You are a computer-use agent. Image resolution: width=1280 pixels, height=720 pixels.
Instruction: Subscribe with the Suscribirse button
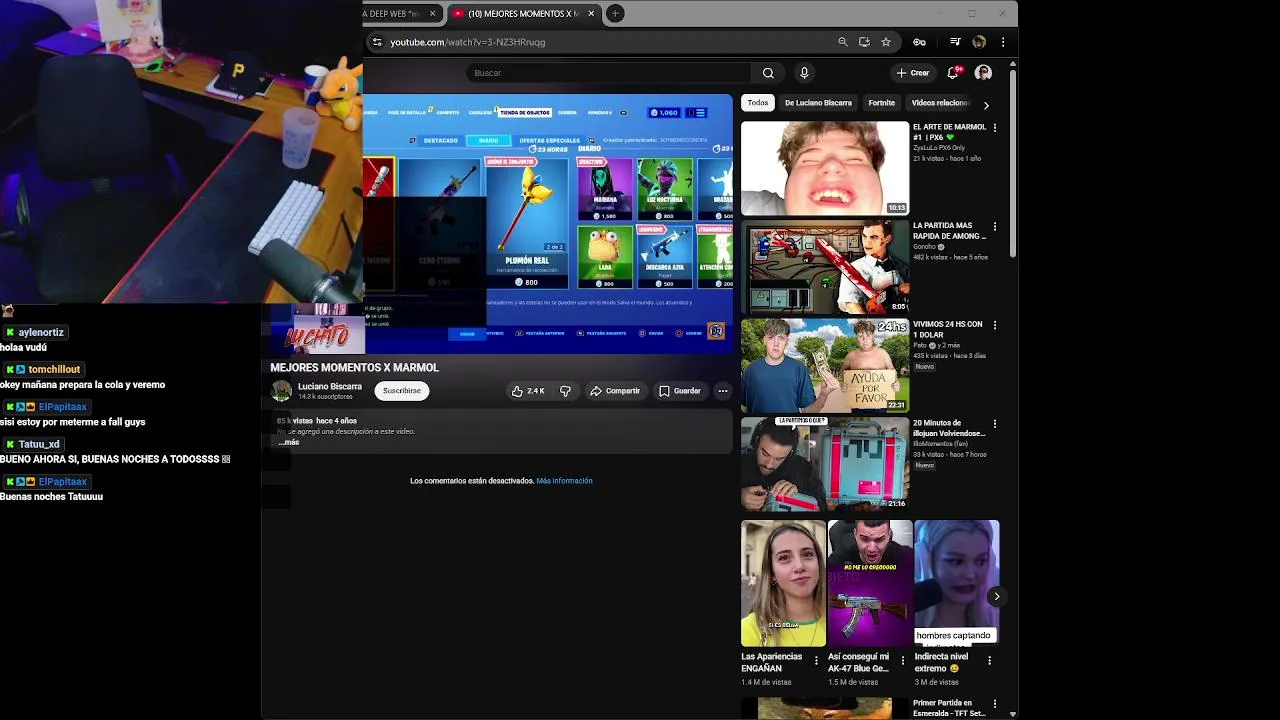(402, 391)
